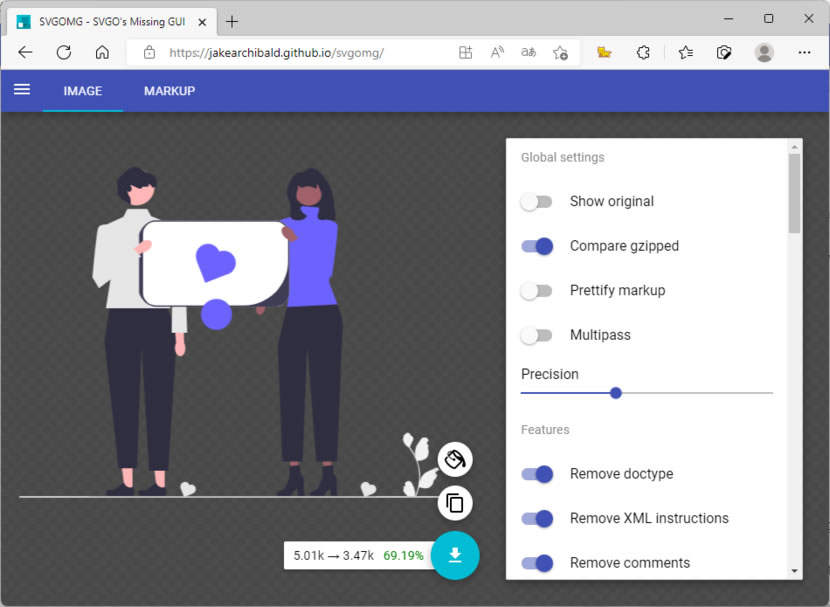Viewport: 830px width, 607px height.
Task: Open browser Settings and more menu
Action: click(x=804, y=53)
